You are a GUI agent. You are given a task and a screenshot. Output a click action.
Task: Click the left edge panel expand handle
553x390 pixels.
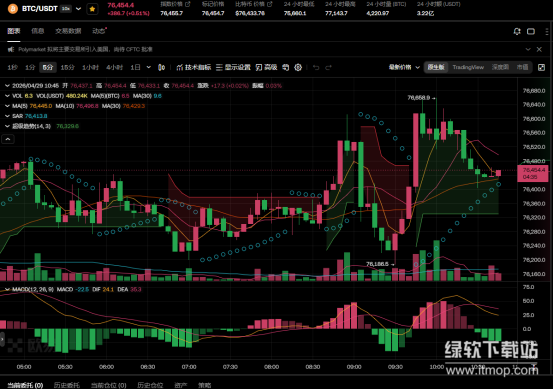(x=2, y=340)
